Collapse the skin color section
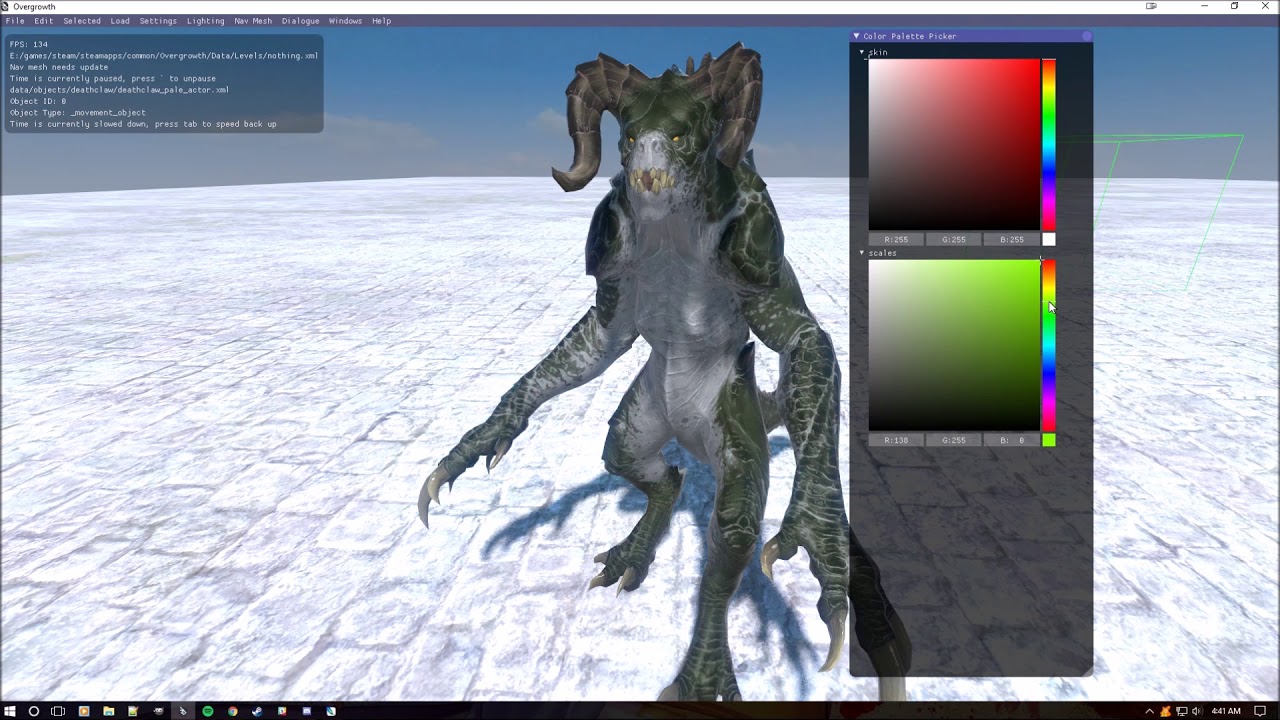 pos(862,52)
